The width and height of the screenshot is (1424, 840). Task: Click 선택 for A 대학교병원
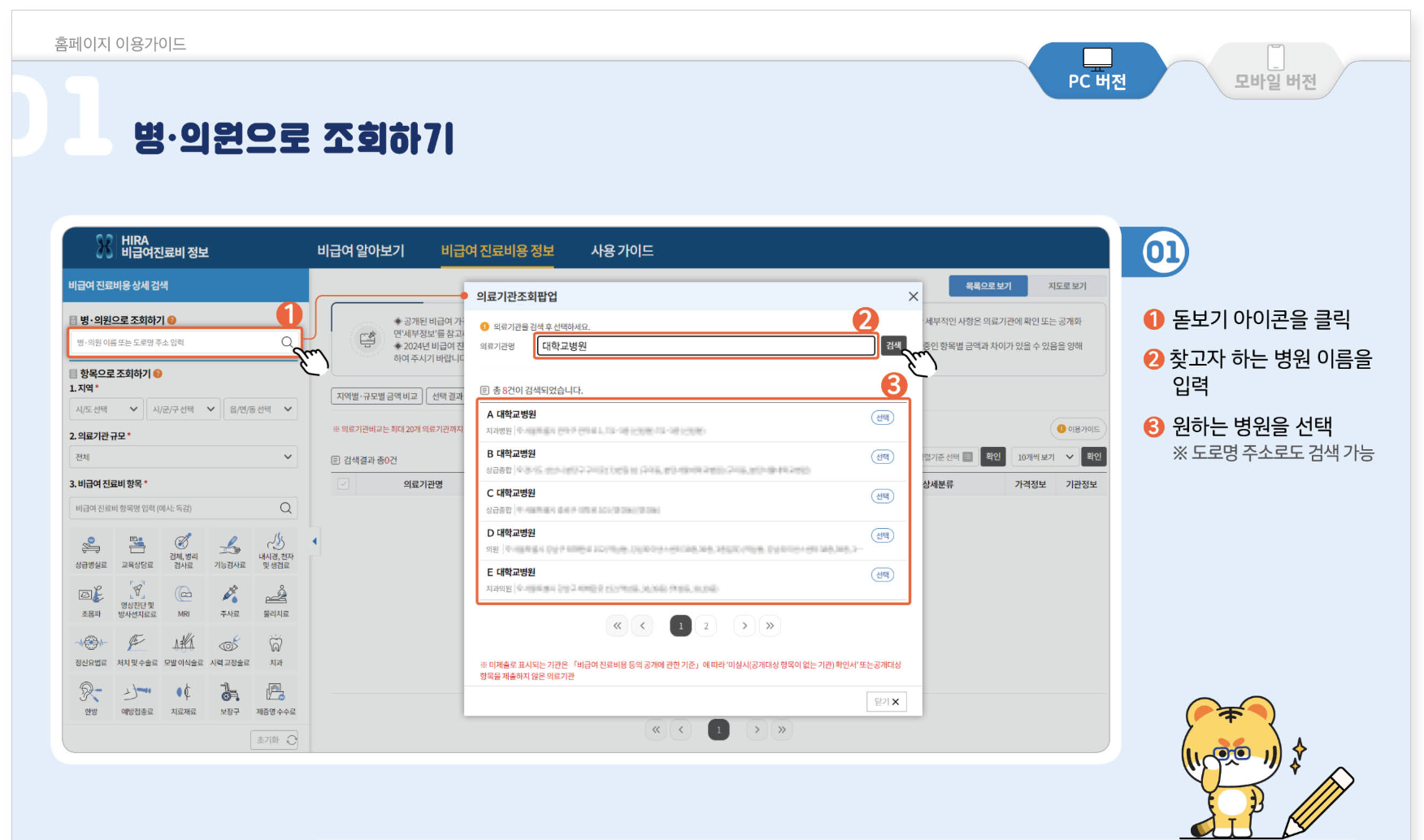point(883,418)
